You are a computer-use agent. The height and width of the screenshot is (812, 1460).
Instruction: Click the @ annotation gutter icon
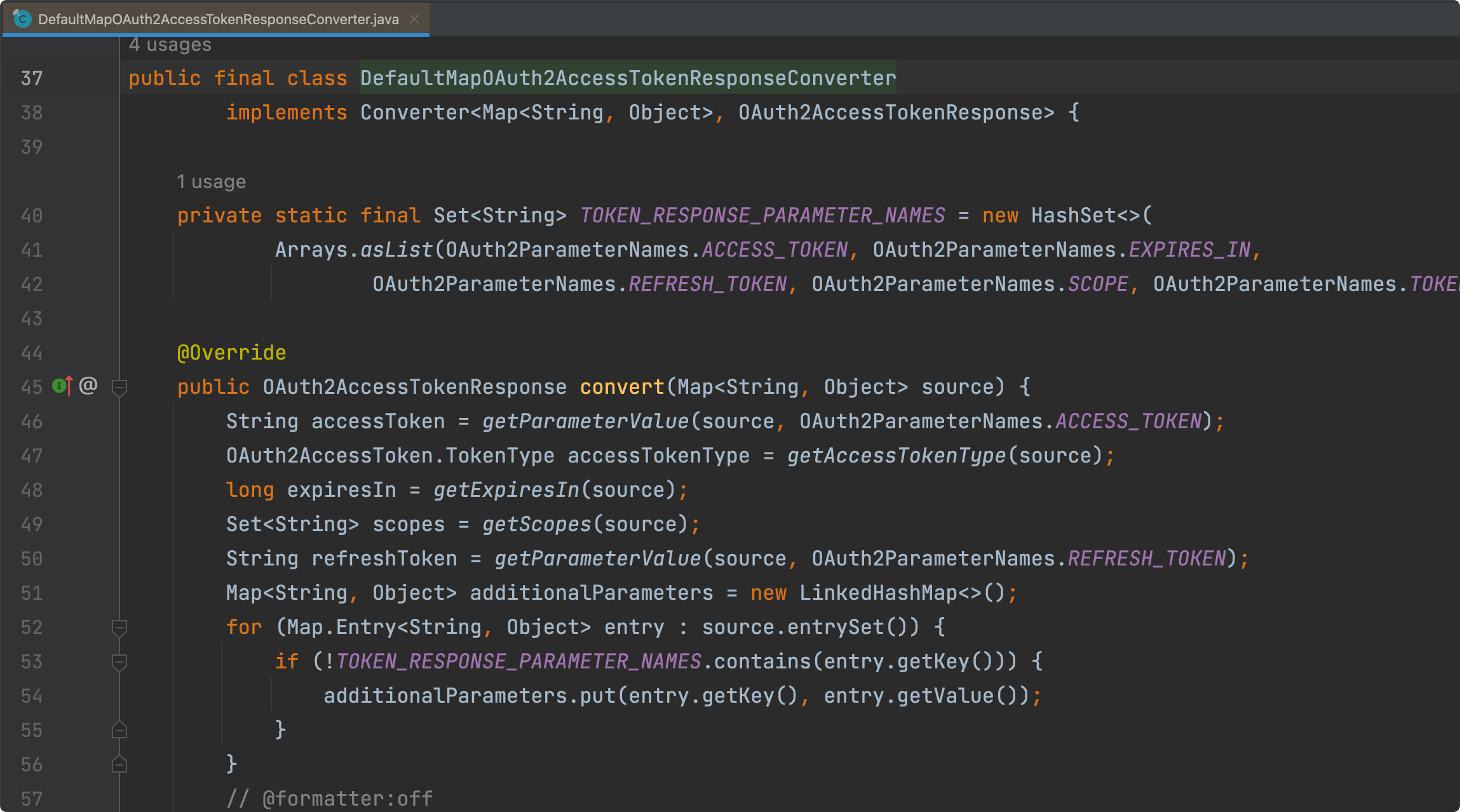88,385
